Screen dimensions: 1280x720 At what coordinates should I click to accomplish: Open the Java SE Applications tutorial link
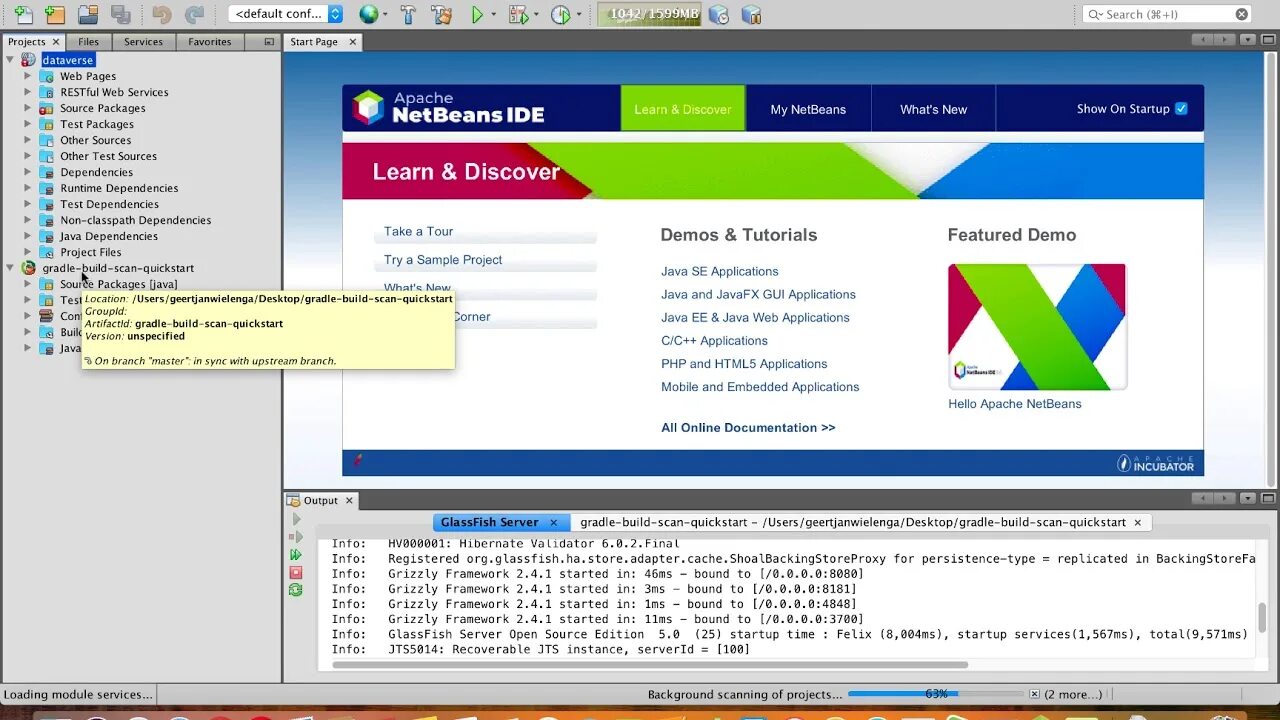719,271
